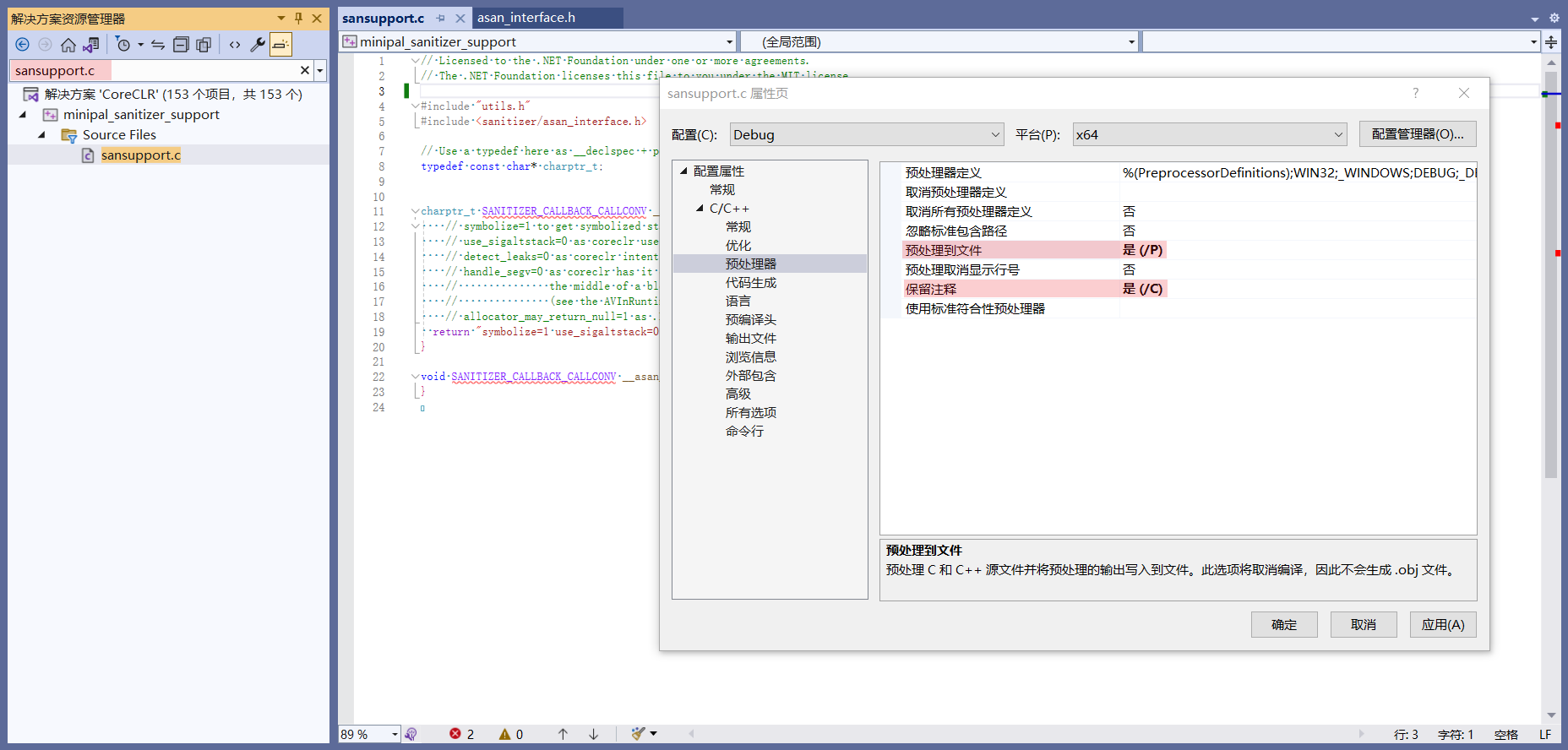The height and width of the screenshot is (750, 1568).
Task: Click the help question mark in property dialog
Action: pyautogui.click(x=1416, y=93)
